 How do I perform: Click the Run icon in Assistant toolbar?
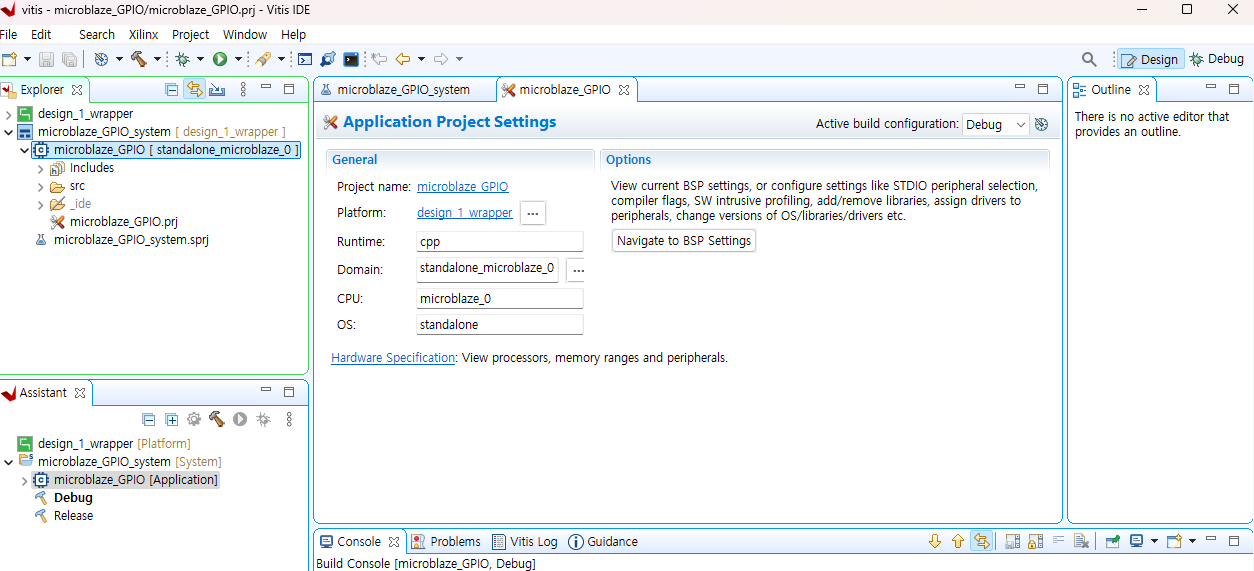point(240,419)
